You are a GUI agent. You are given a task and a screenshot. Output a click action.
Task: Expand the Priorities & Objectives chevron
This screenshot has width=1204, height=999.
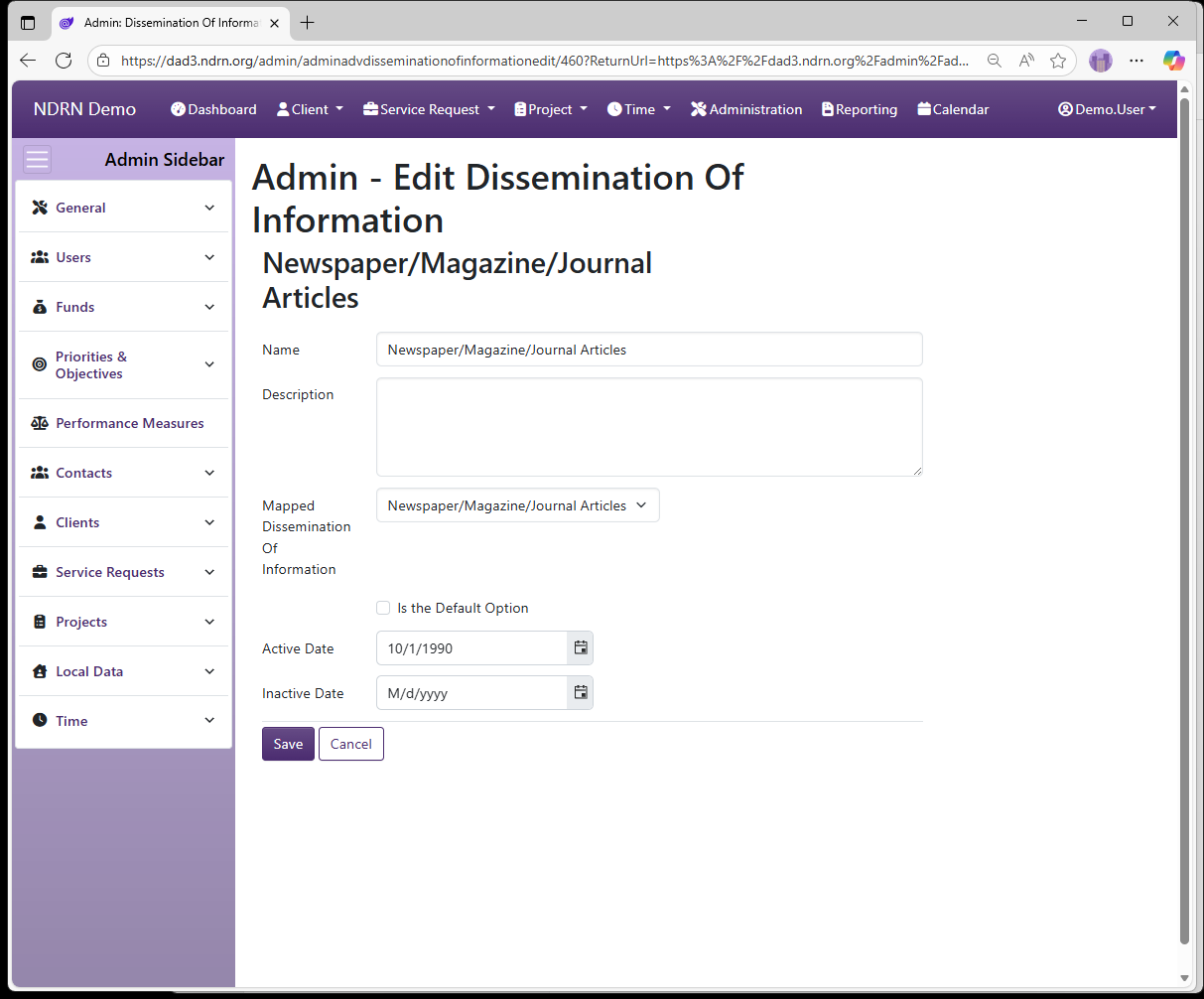pyautogui.click(x=209, y=364)
